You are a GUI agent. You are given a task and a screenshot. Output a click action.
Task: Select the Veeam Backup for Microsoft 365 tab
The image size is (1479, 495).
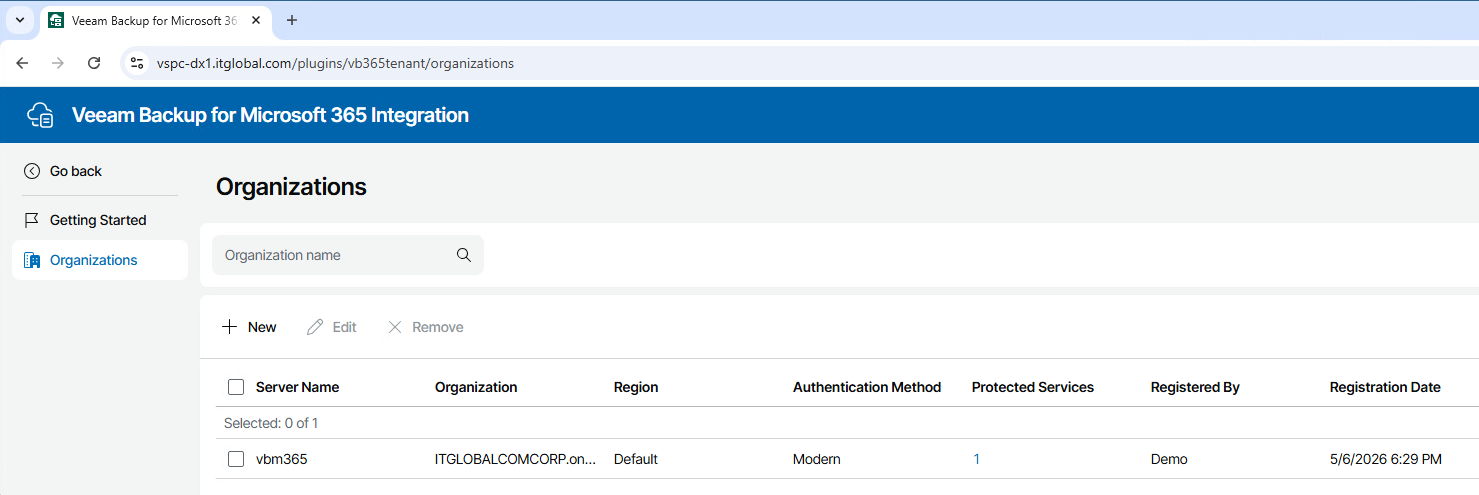[155, 21]
